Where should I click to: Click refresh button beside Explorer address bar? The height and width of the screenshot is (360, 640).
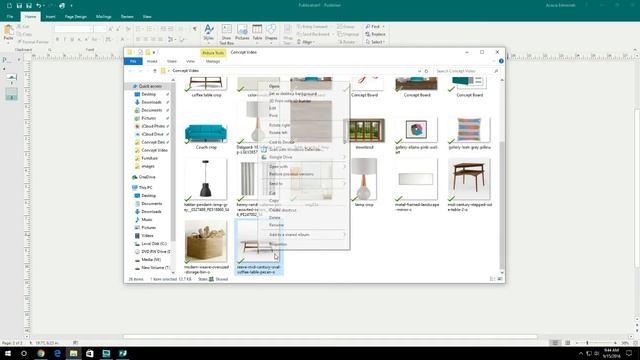426,71
